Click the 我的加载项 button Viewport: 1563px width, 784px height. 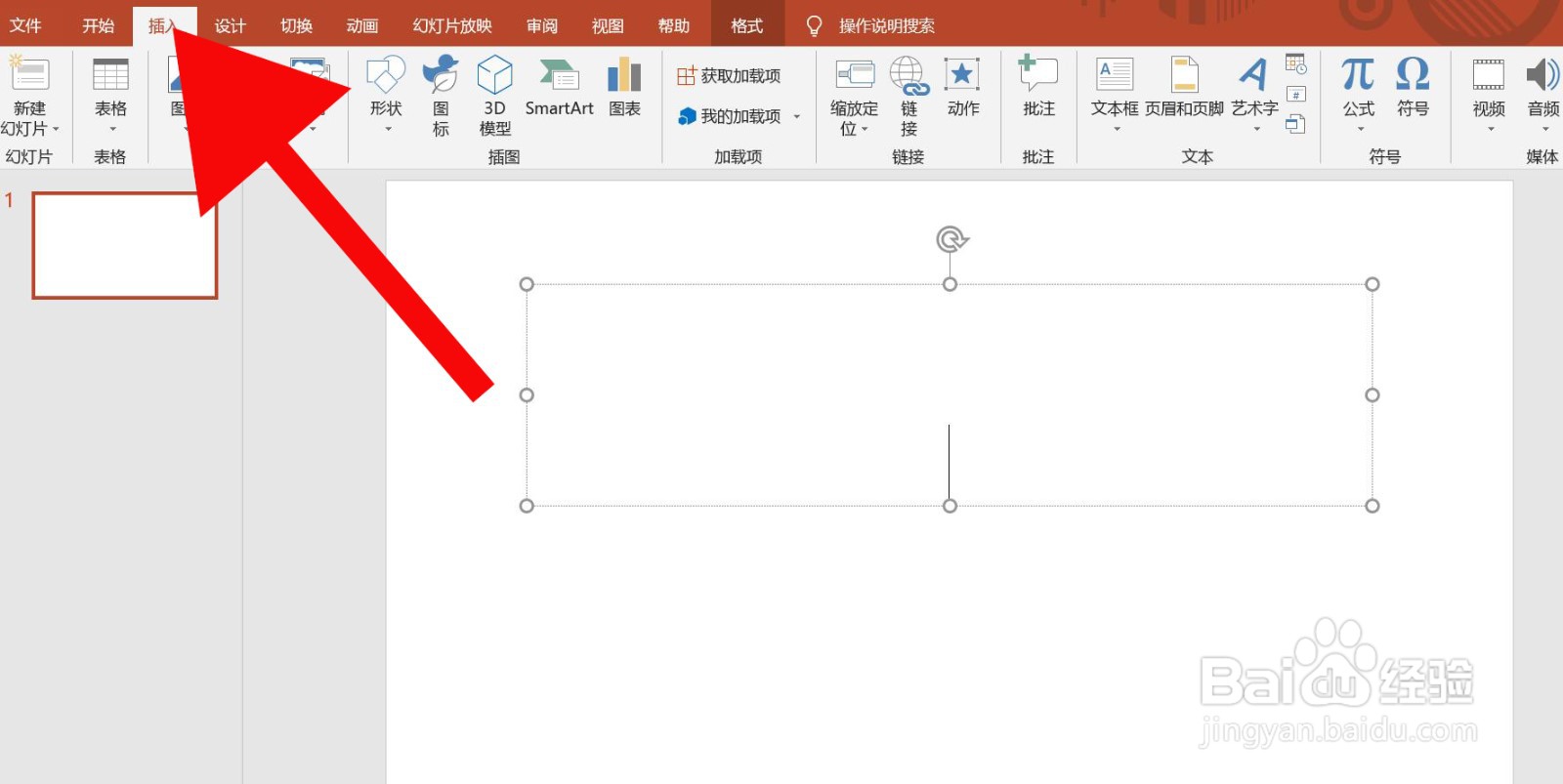(x=729, y=116)
